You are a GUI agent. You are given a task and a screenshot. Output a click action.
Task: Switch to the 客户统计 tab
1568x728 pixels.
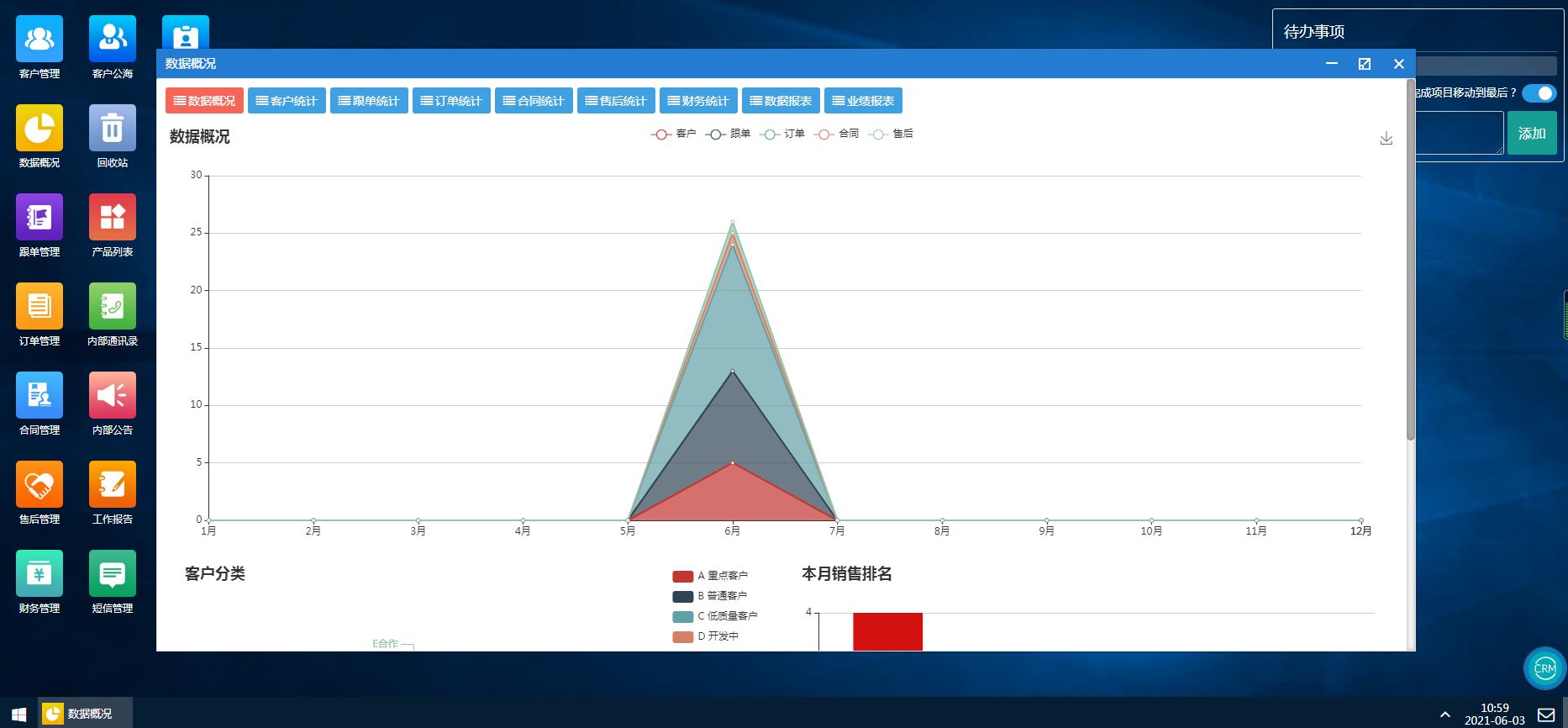(287, 101)
